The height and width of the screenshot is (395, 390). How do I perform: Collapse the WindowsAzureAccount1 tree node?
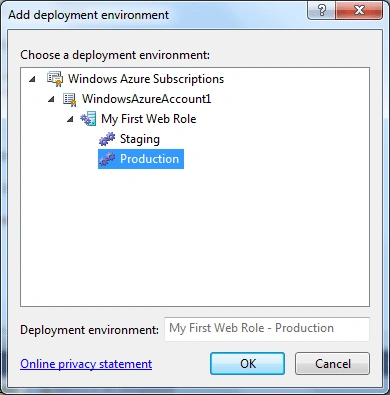[x=51, y=99]
